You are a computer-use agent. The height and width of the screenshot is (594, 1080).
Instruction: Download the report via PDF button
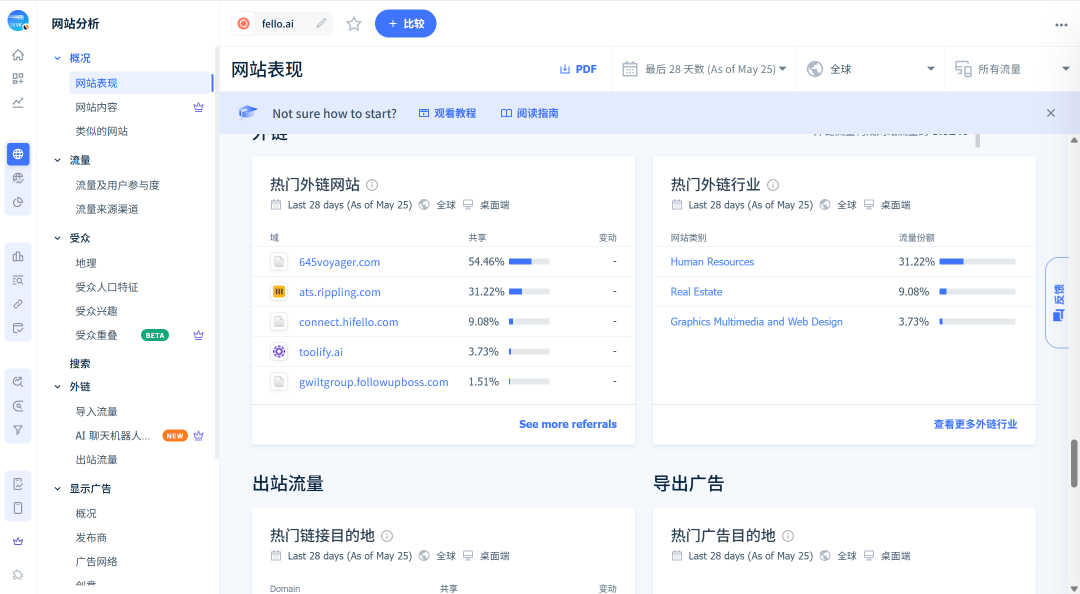[578, 69]
